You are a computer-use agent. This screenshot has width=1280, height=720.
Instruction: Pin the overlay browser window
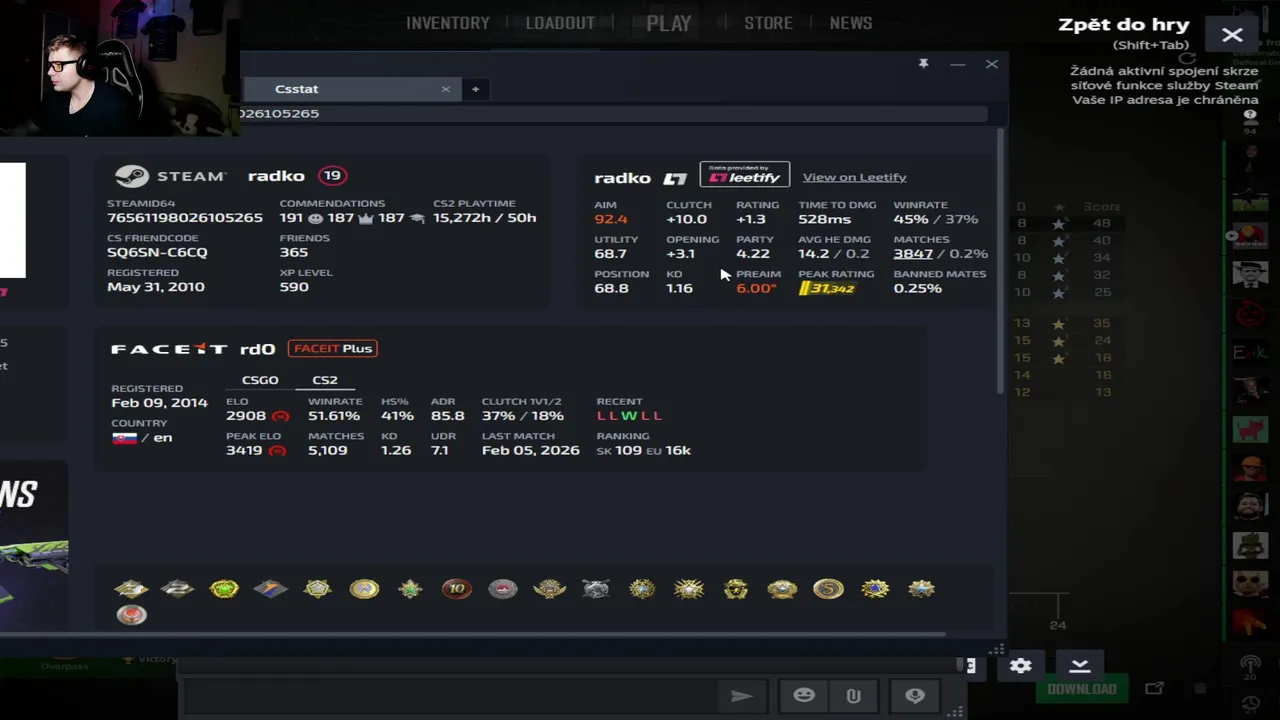(923, 64)
